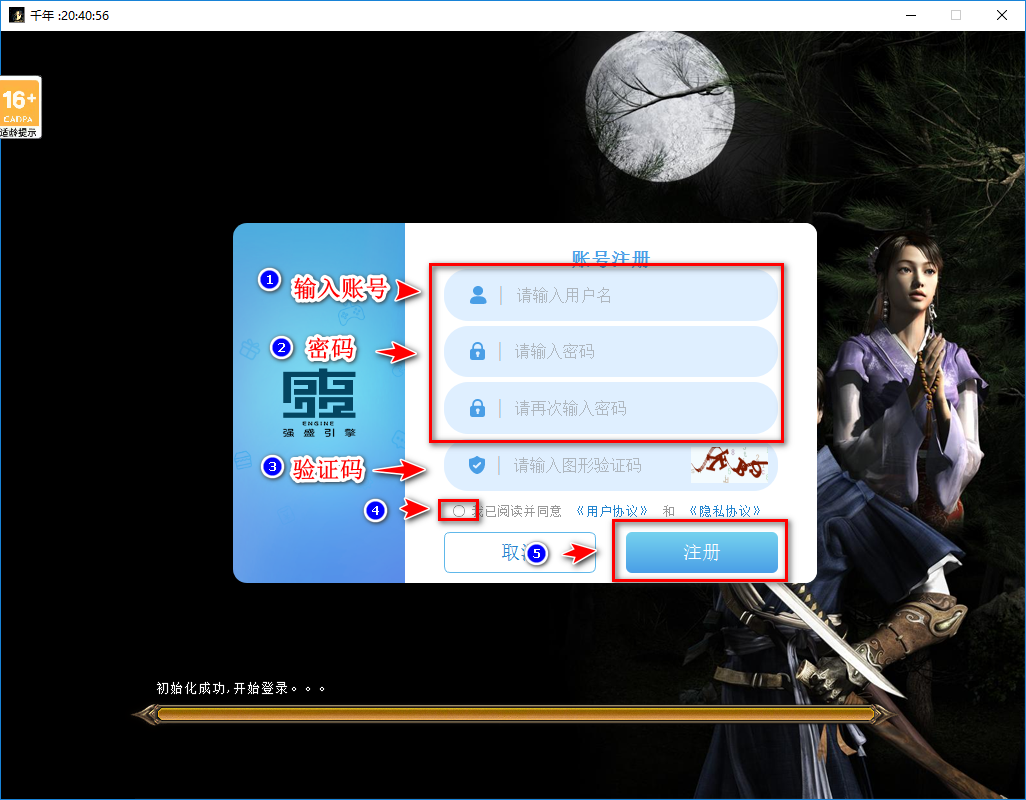Refresh the captcha image
The width and height of the screenshot is (1026, 800).
click(730, 465)
